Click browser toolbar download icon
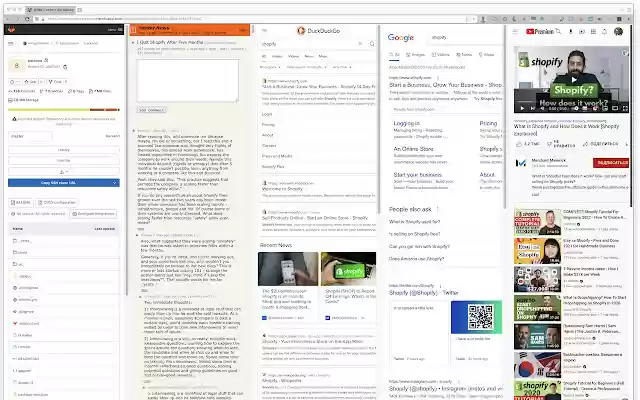 (x=483, y=19)
